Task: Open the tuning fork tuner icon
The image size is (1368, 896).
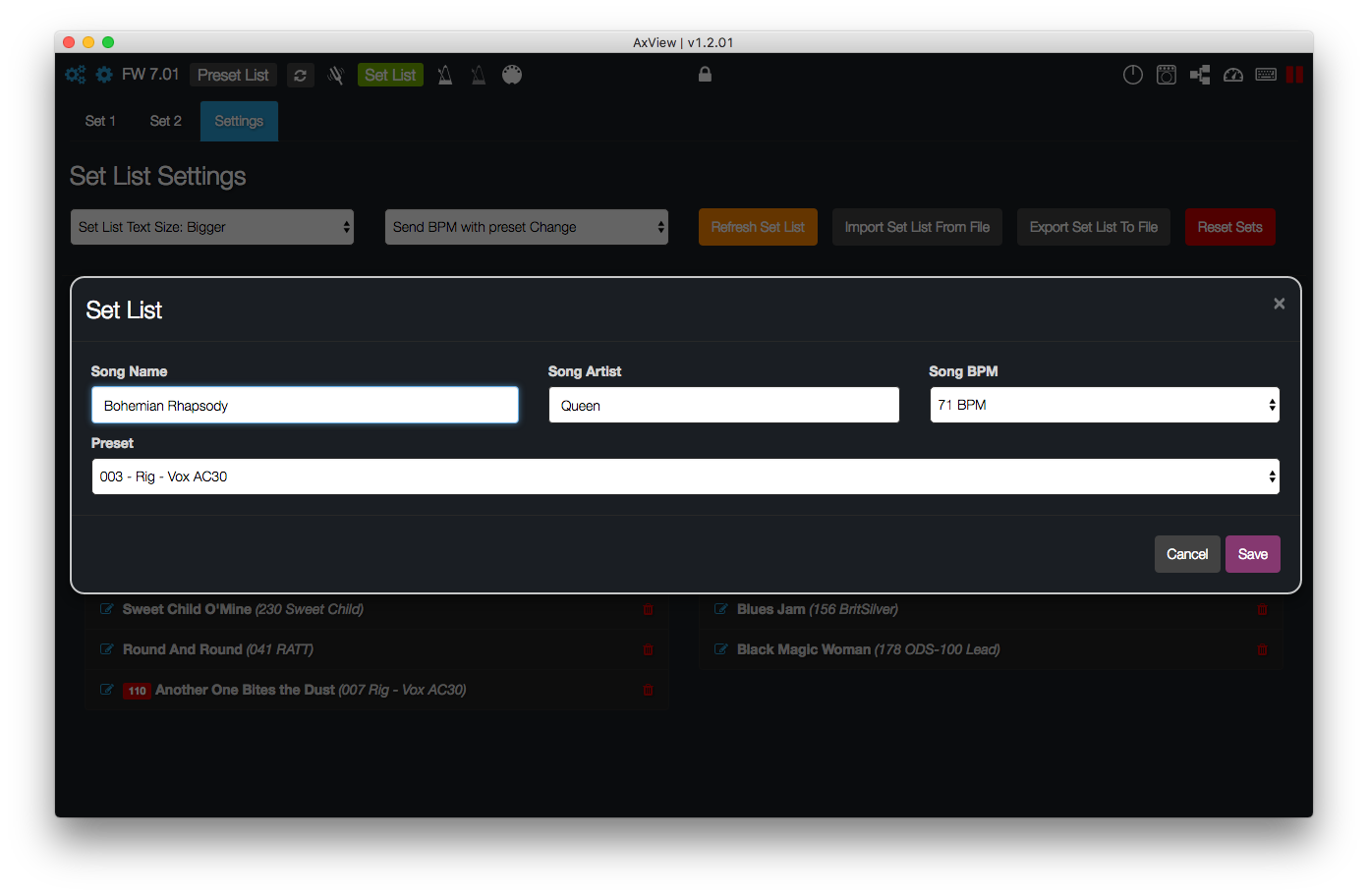Action: point(335,76)
